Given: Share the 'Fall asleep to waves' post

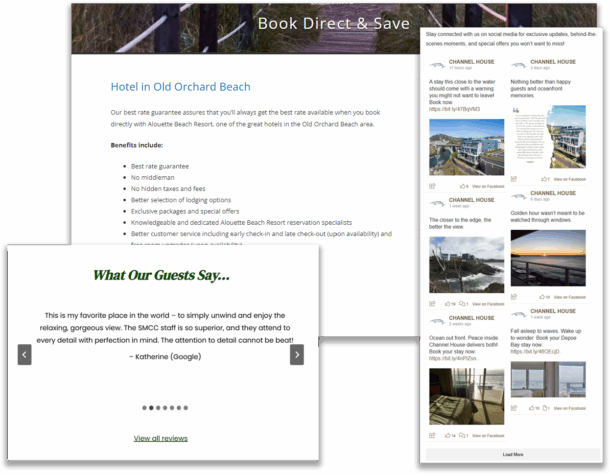Looking at the screenshot, I should [514, 408].
